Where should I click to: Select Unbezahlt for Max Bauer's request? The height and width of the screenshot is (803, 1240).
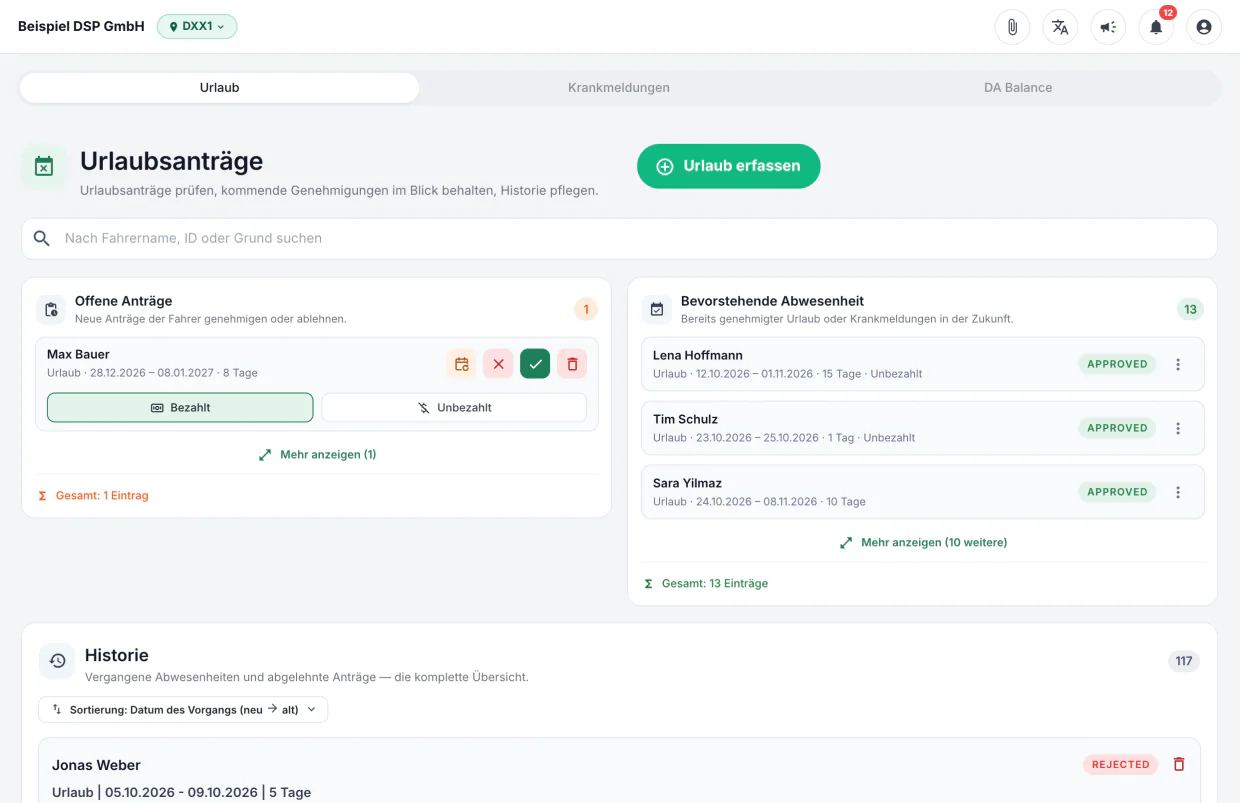[454, 408]
